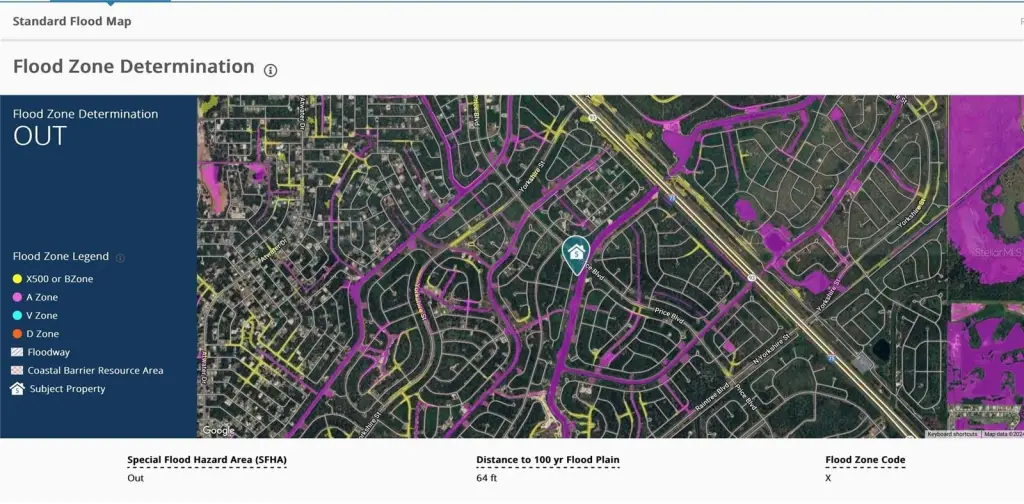This screenshot has width=1024, height=504.
Task: Open the Flood Zone Legend info icon
Action: coord(120,258)
